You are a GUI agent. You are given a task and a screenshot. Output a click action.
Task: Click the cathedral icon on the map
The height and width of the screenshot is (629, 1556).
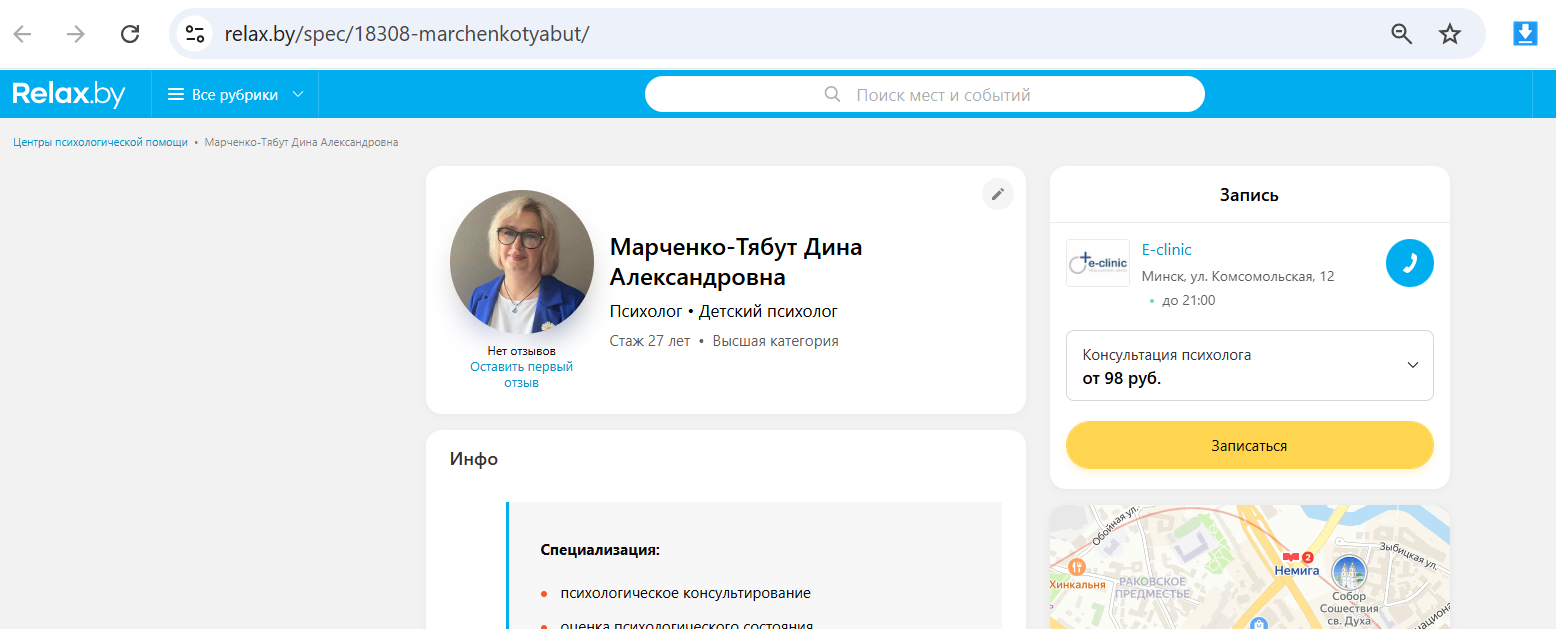pos(1349,573)
